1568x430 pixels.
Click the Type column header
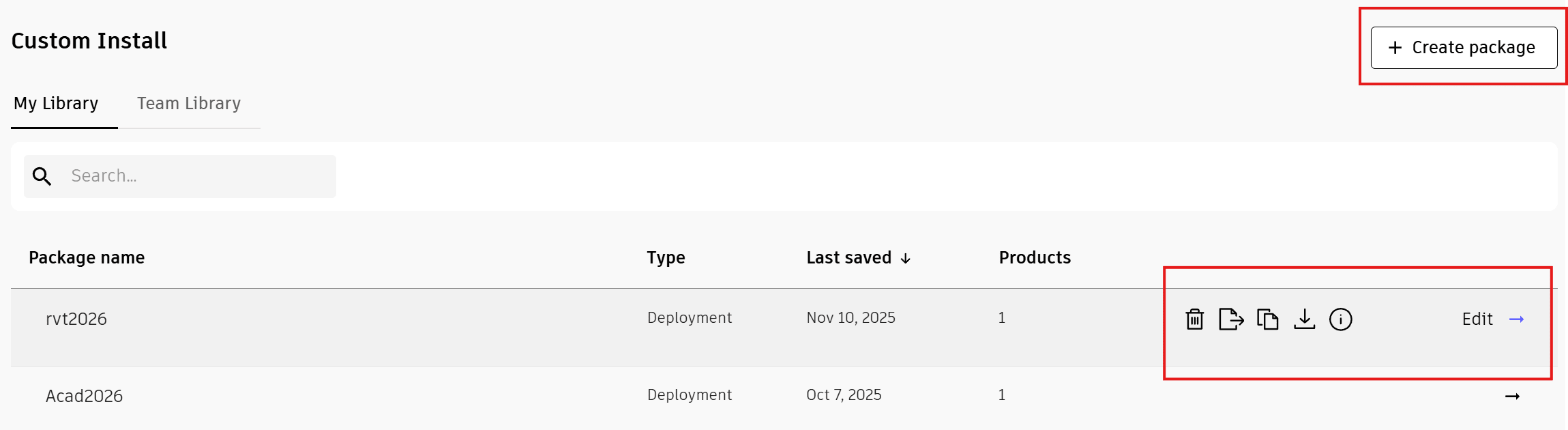click(666, 257)
